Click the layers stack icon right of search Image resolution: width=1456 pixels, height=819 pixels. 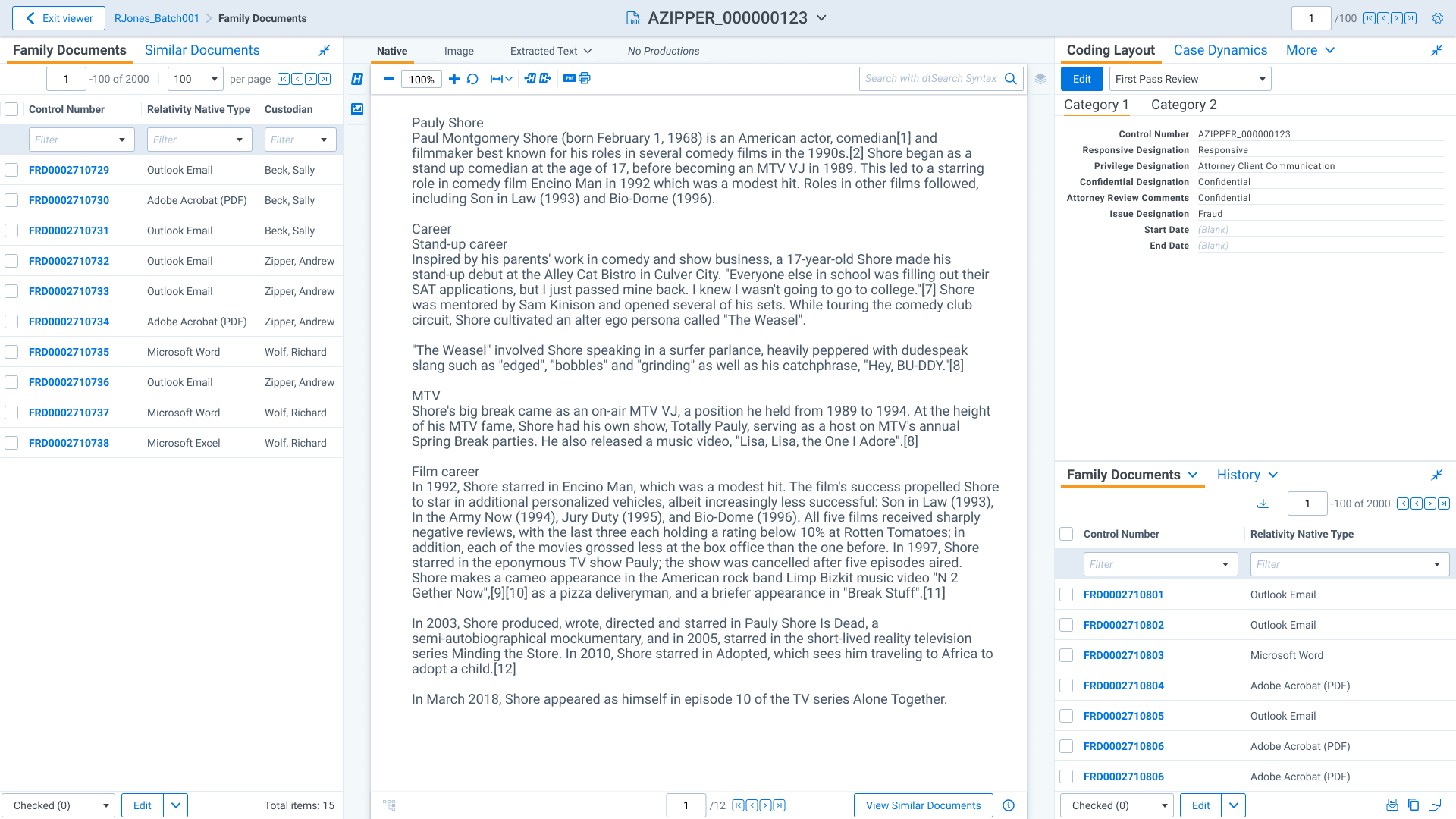1040,79
